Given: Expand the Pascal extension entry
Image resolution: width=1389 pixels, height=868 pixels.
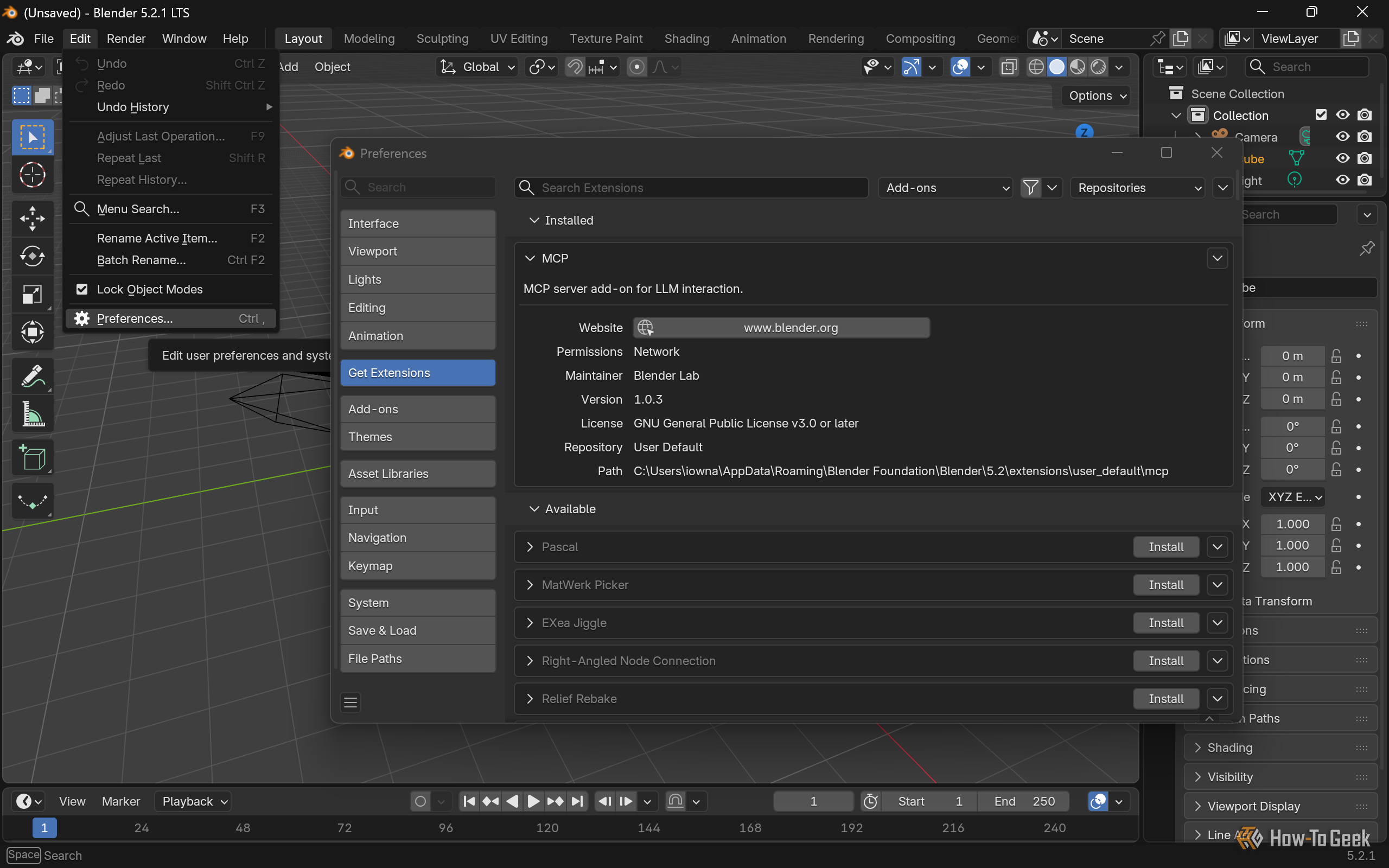Looking at the screenshot, I should [x=530, y=547].
